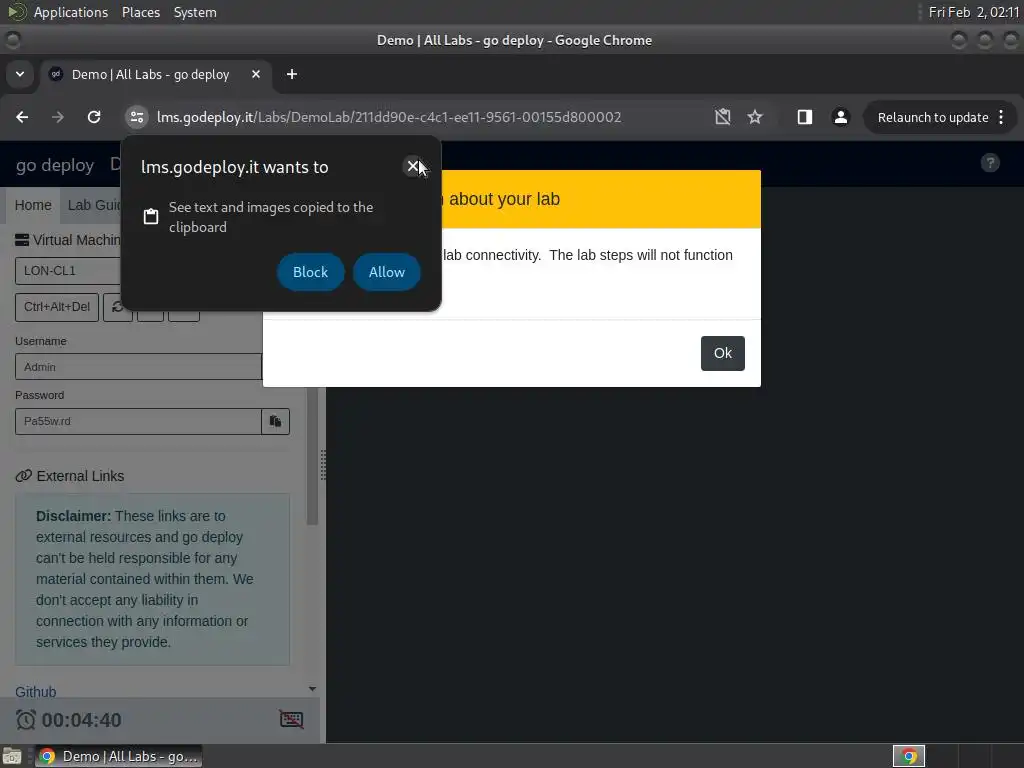Click the window menu button in title bar
Image resolution: width=1024 pixels, height=768 pixels.
(12, 40)
